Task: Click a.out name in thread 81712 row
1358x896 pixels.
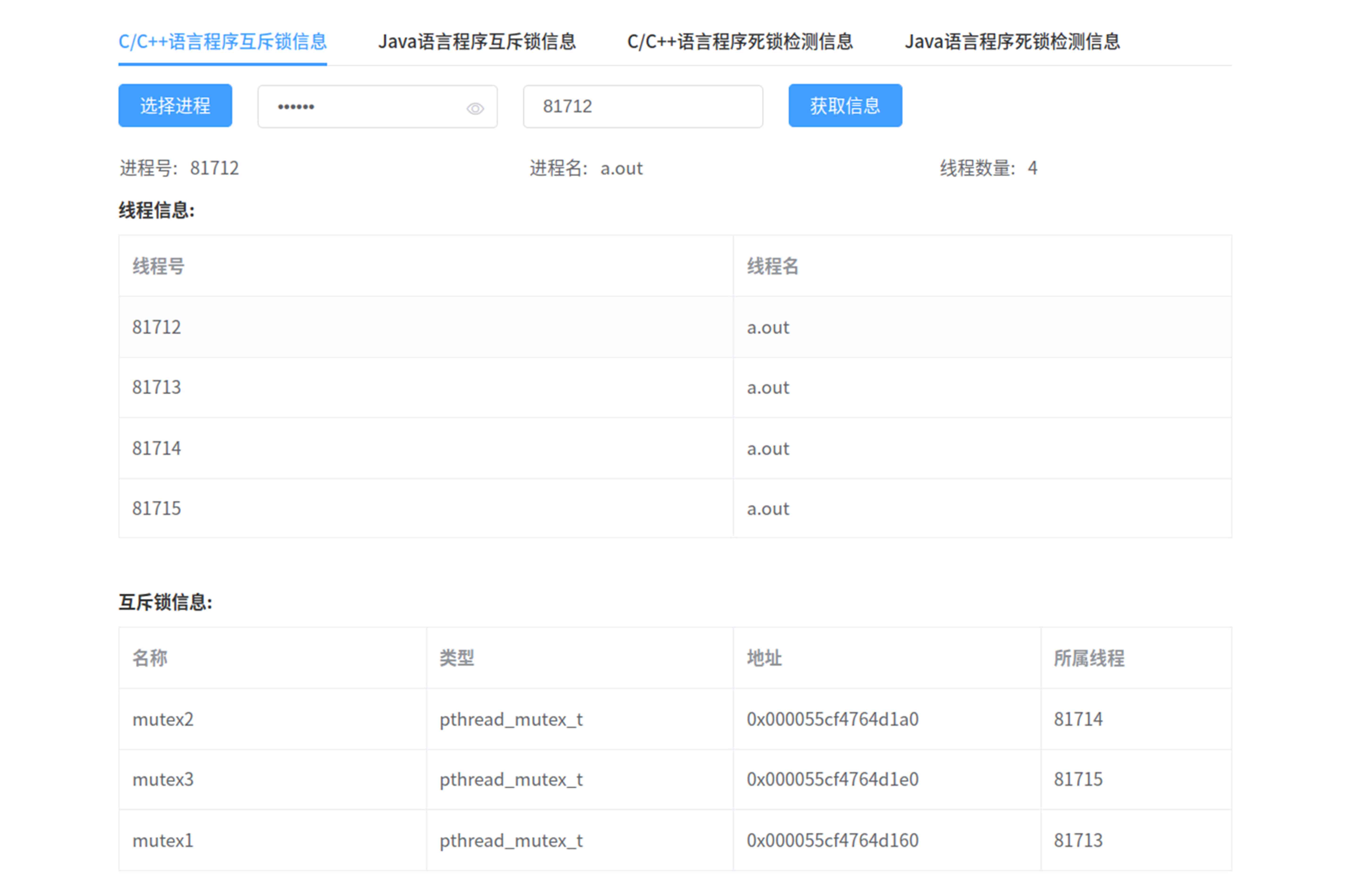Action: pos(768,328)
